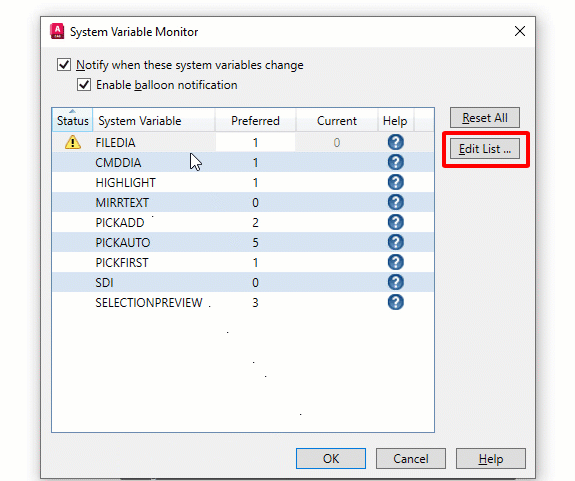This screenshot has height=481, width=575.
Task: Click the CMDDIA preferred value 1
Action: (x=255, y=162)
